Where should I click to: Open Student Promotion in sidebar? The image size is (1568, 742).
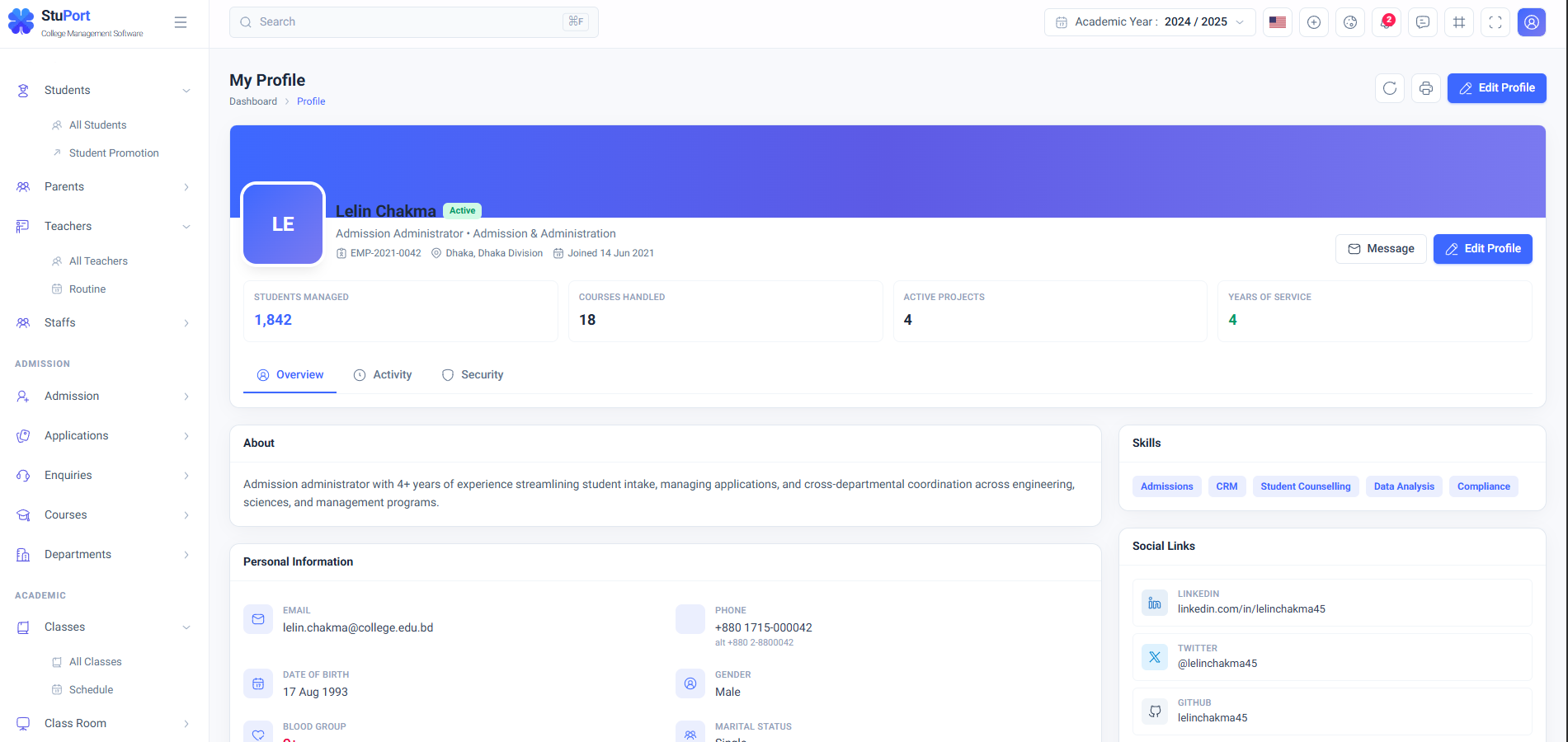[114, 153]
